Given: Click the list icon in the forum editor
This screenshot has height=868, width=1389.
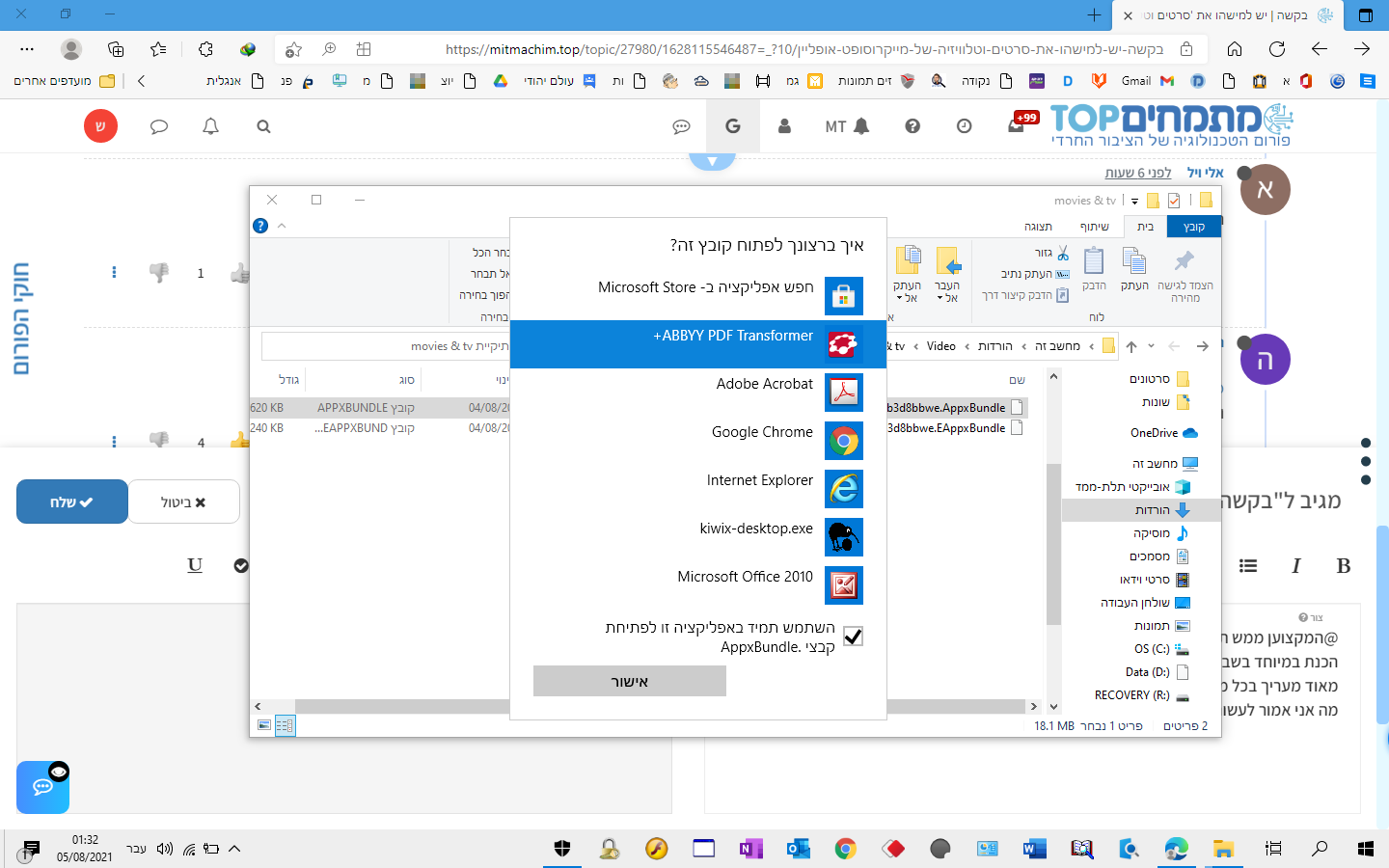Looking at the screenshot, I should click(x=1248, y=566).
